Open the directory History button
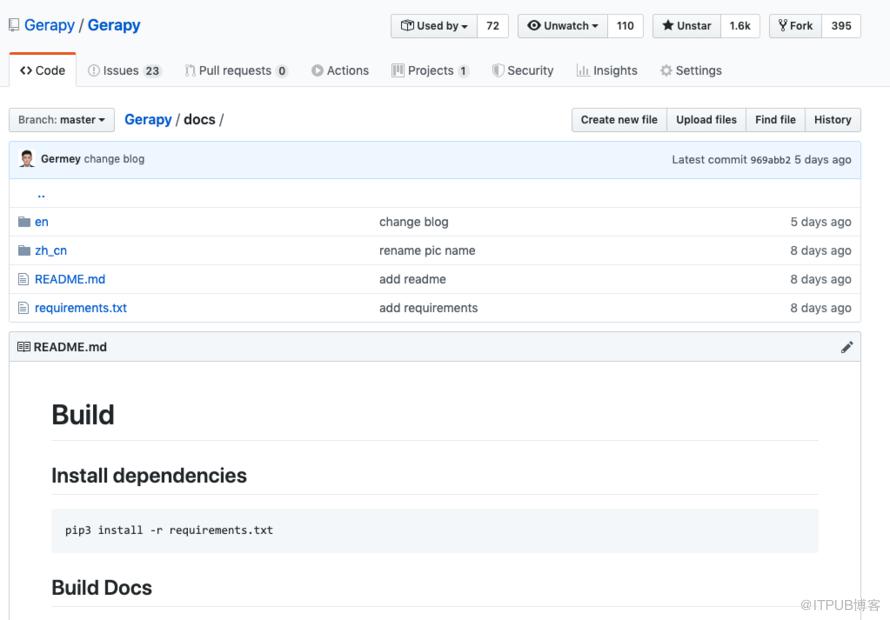Image resolution: width=890 pixels, height=620 pixels. pos(833,120)
